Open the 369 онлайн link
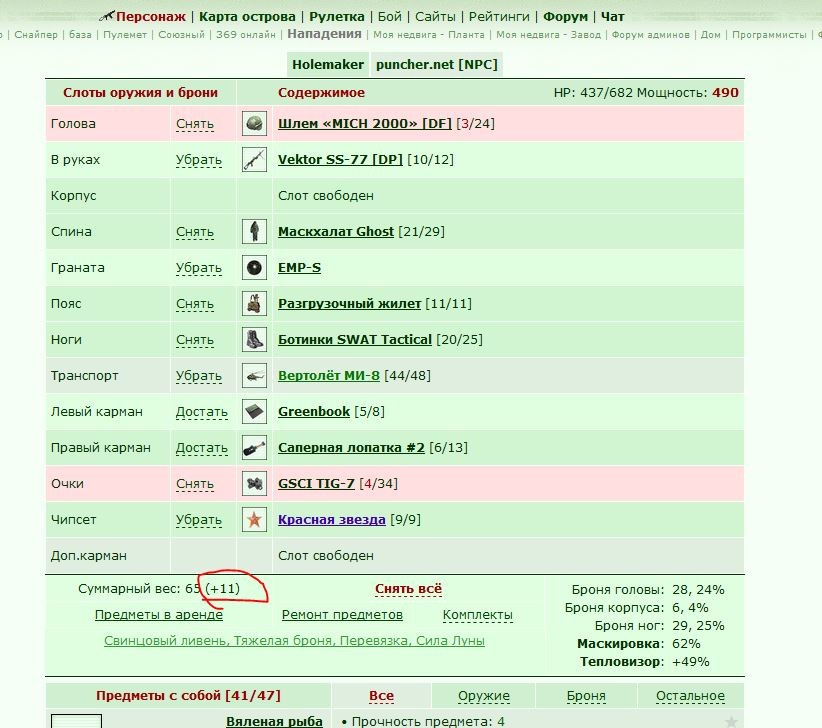The image size is (822, 728). coord(246,35)
